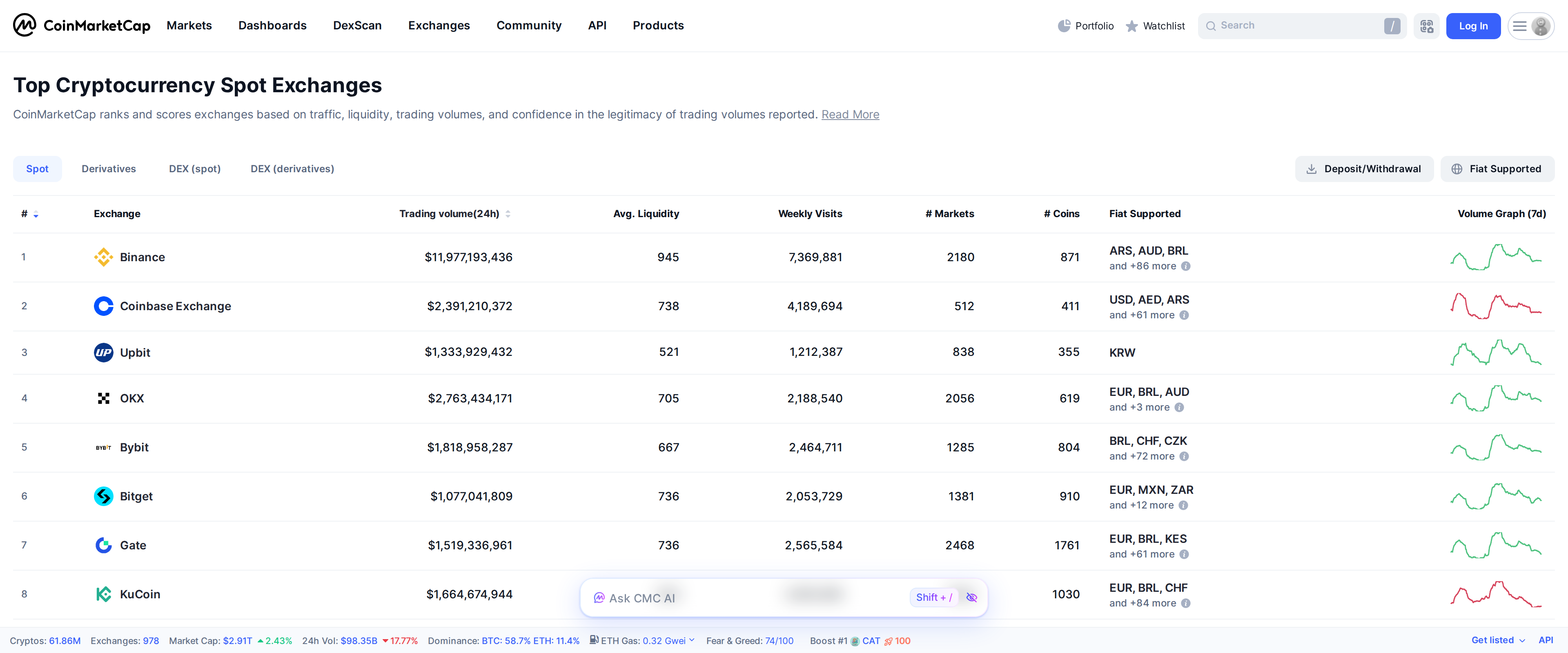Click the Log In button
The width and height of the screenshot is (1568, 653).
point(1473,26)
